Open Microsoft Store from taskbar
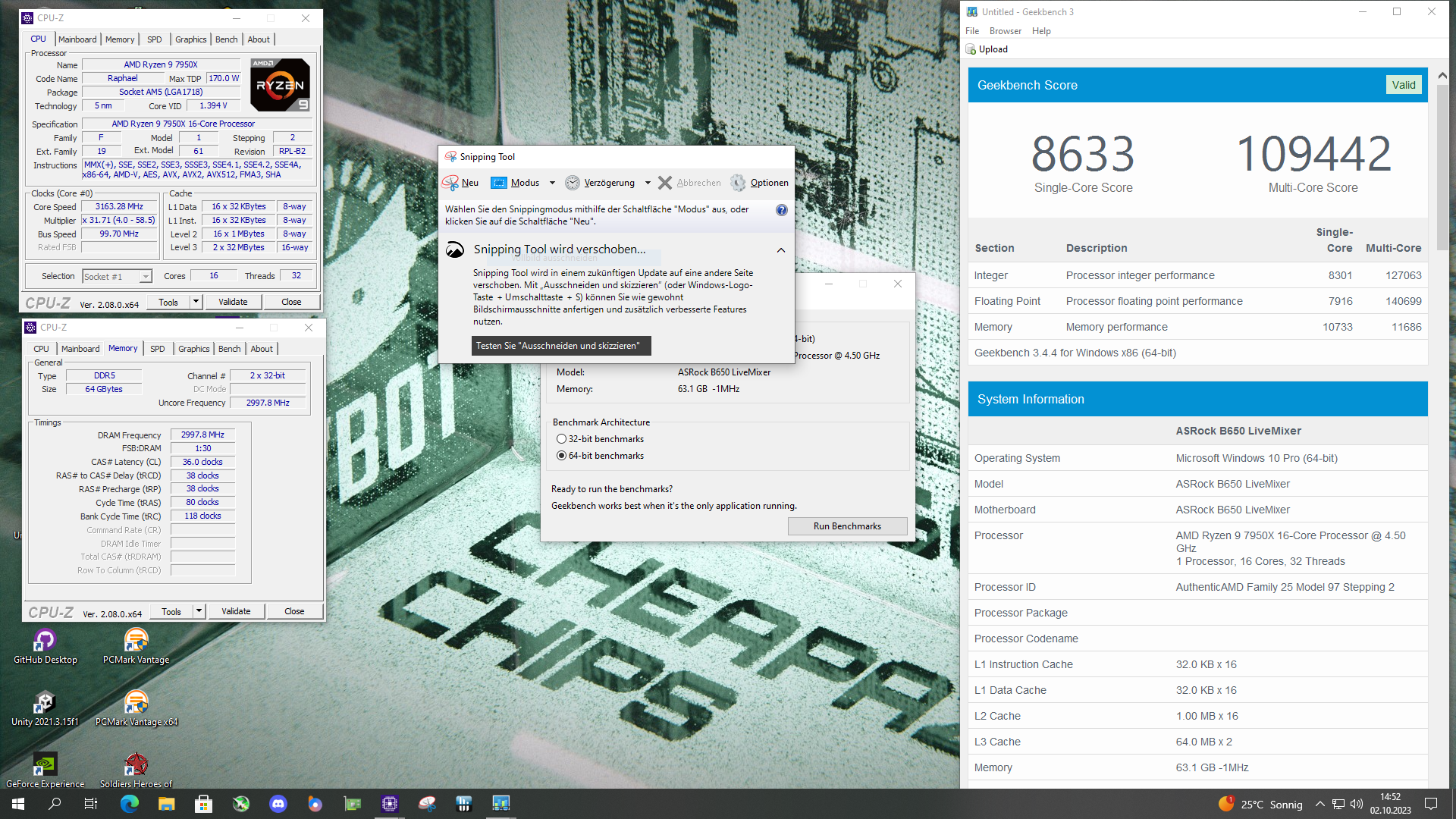 203,804
